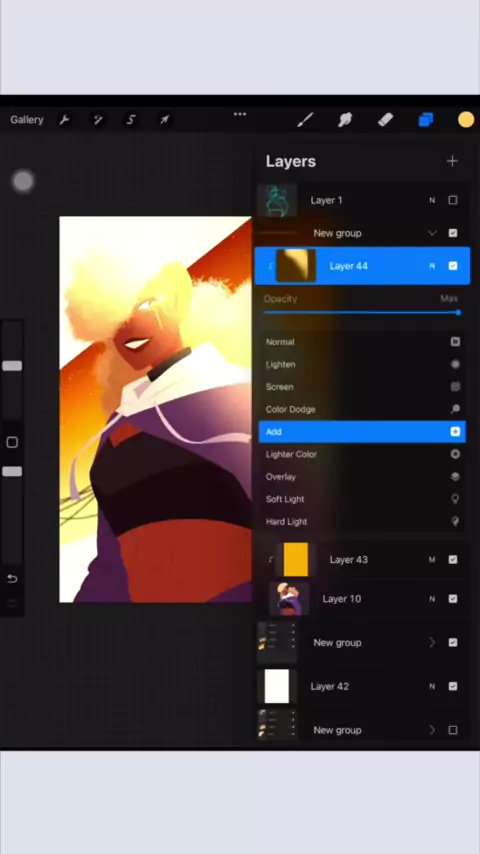Tap the Layer 10 thumbnail
480x854 pixels.
pos(289,599)
